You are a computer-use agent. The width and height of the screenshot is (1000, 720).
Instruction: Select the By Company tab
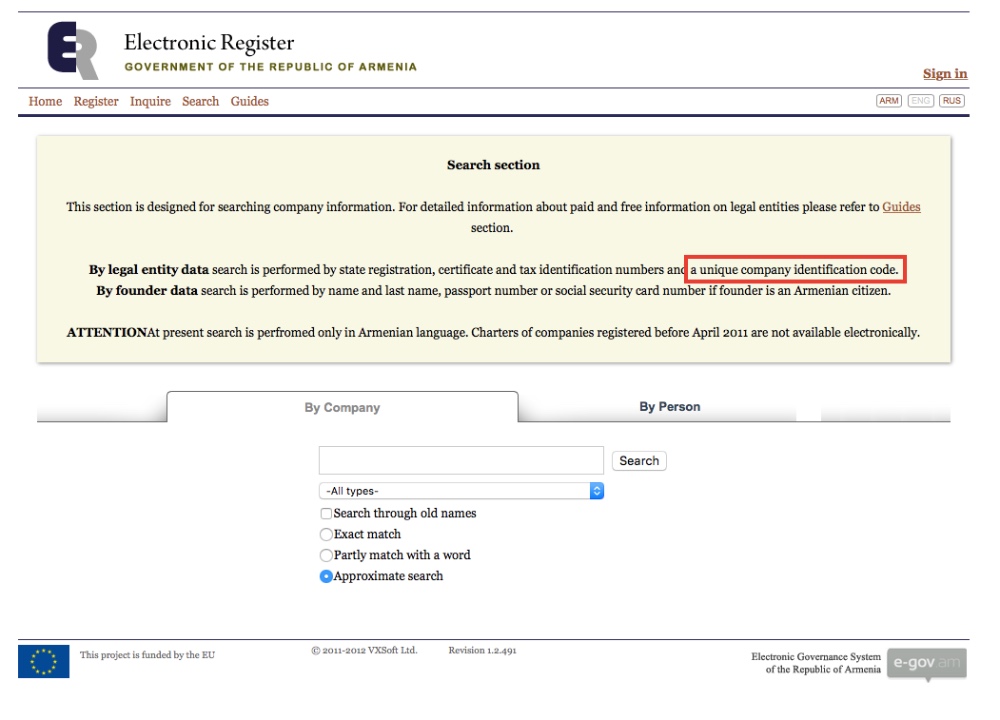[342, 407]
